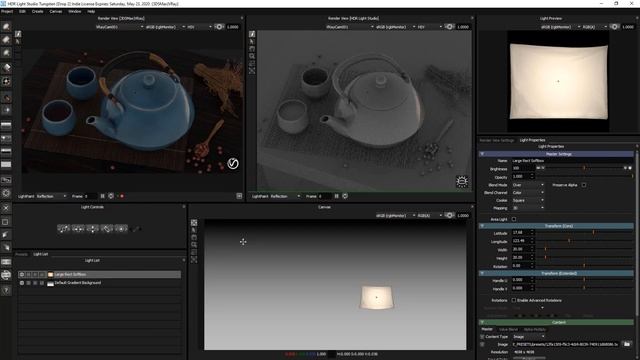Click the bottom fit icon in Canvas toolbar
This screenshot has width=640, height=360.
pyautogui.click(x=194, y=260)
